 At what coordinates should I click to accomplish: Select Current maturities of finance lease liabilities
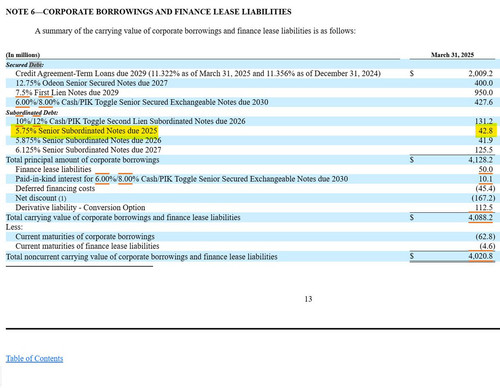87,246
